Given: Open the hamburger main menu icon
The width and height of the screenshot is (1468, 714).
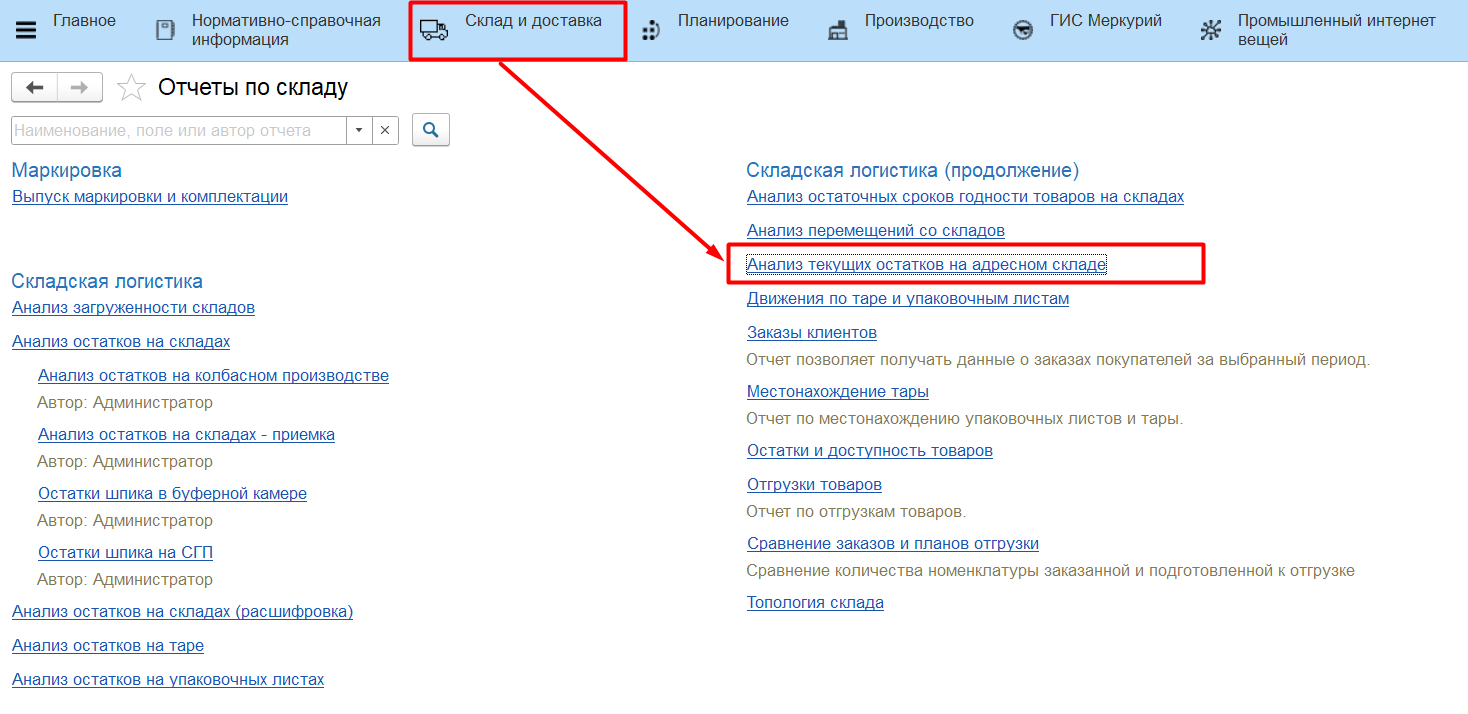Looking at the screenshot, I should [x=26, y=30].
